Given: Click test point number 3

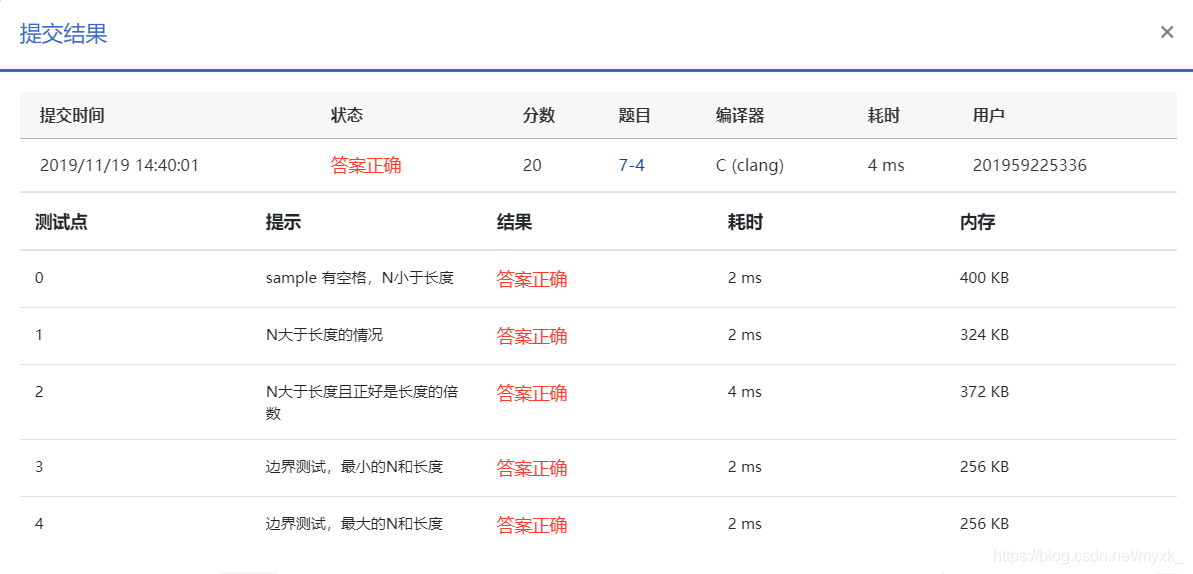Looking at the screenshot, I should tap(40, 467).
